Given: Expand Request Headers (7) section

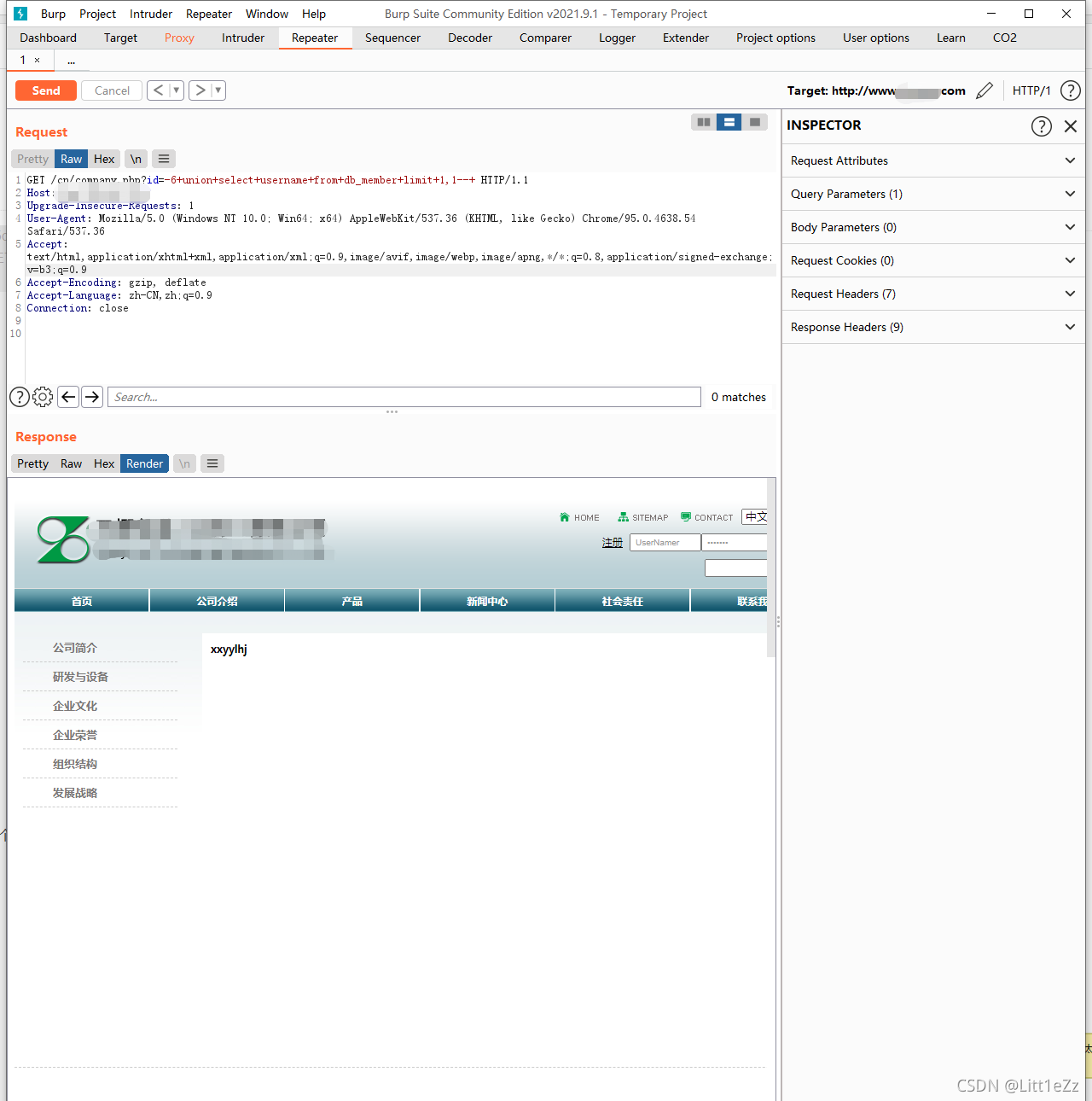Looking at the screenshot, I should [x=933, y=294].
